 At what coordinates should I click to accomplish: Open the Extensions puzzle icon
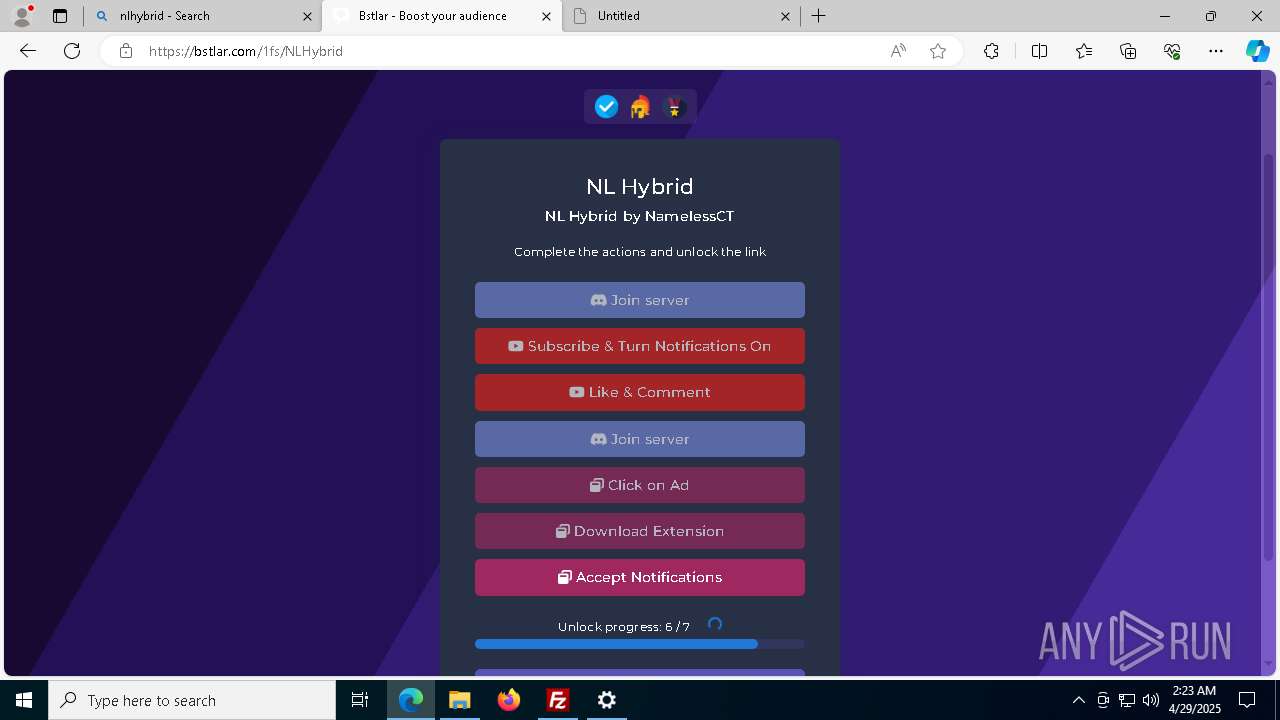tap(991, 51)
